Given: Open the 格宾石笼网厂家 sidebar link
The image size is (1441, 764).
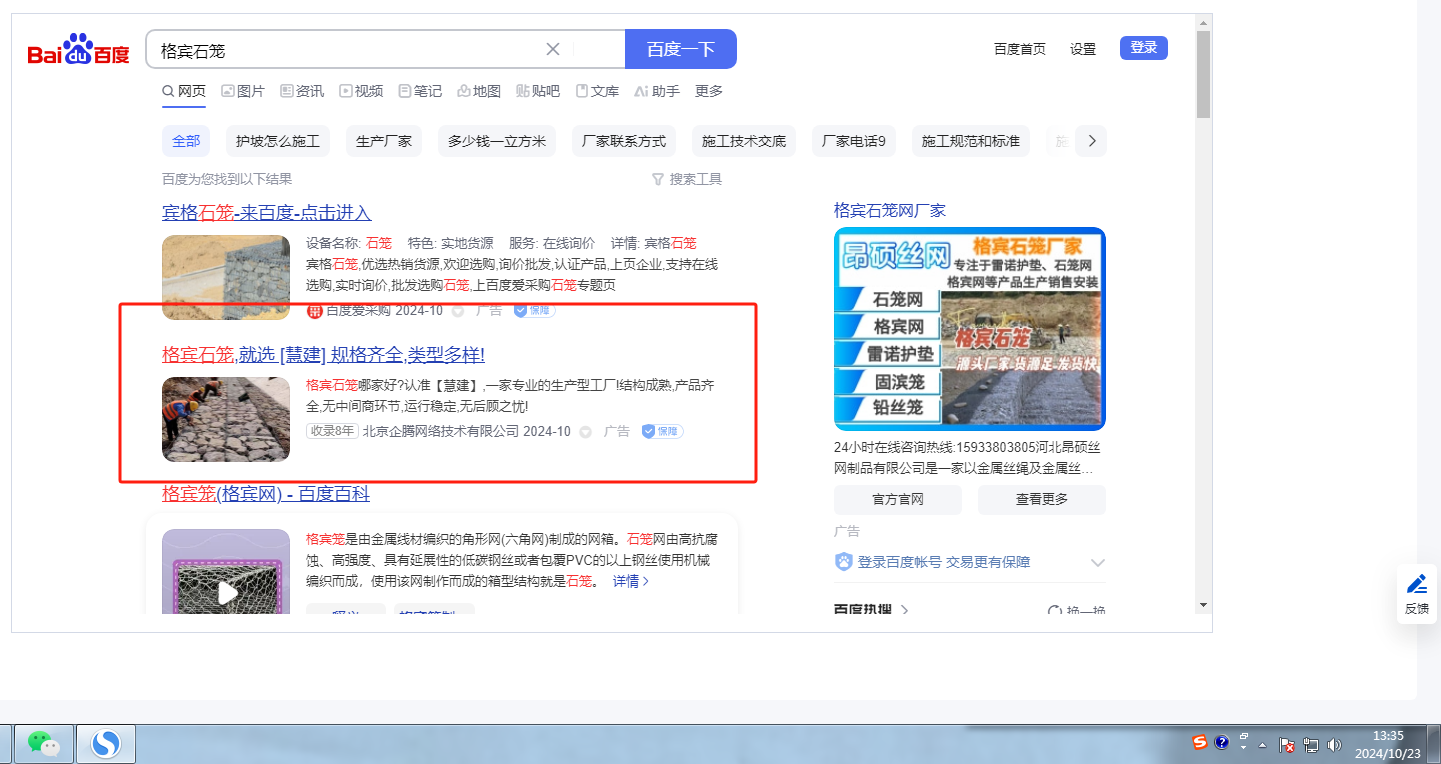Looking at the screenshot, I should 890,210.
